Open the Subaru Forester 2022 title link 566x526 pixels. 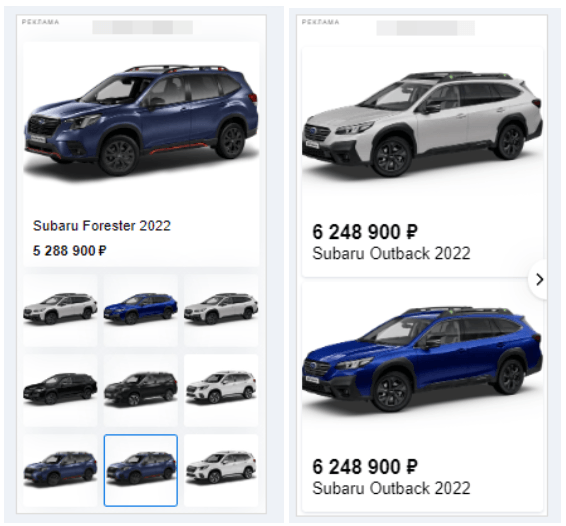[102, 226]
